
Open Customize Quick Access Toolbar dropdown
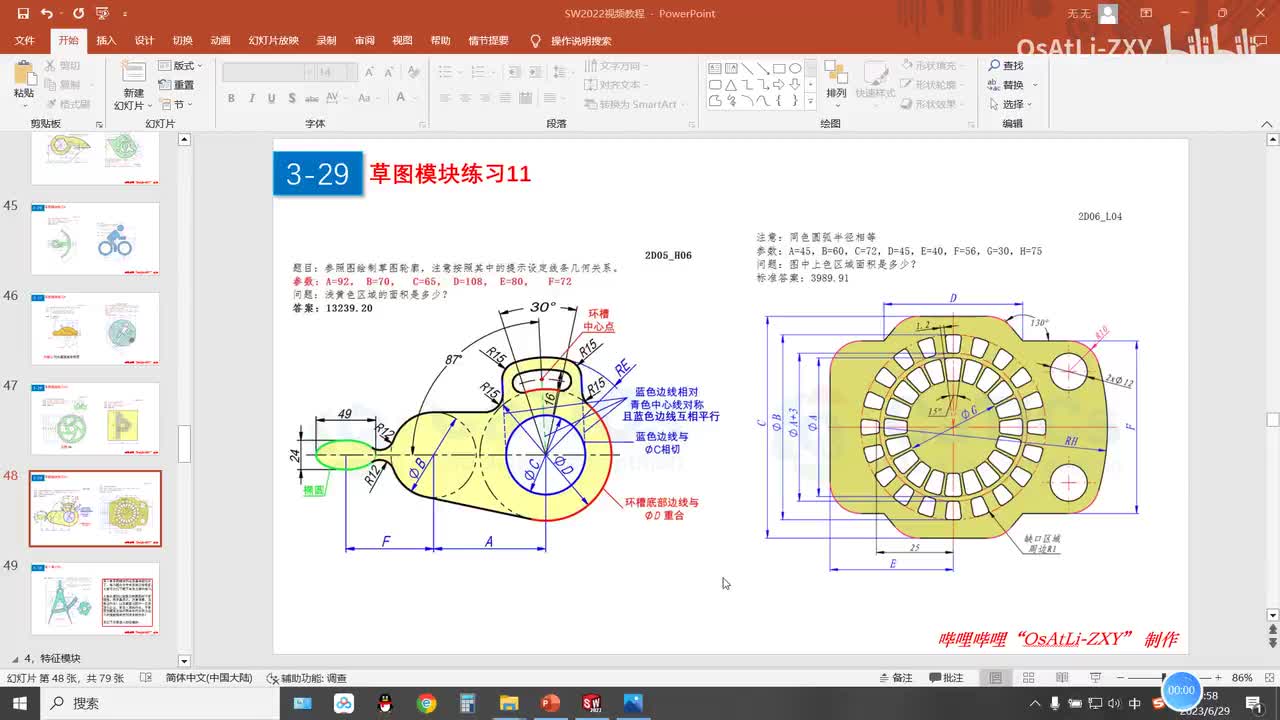(x=125, y=15)
